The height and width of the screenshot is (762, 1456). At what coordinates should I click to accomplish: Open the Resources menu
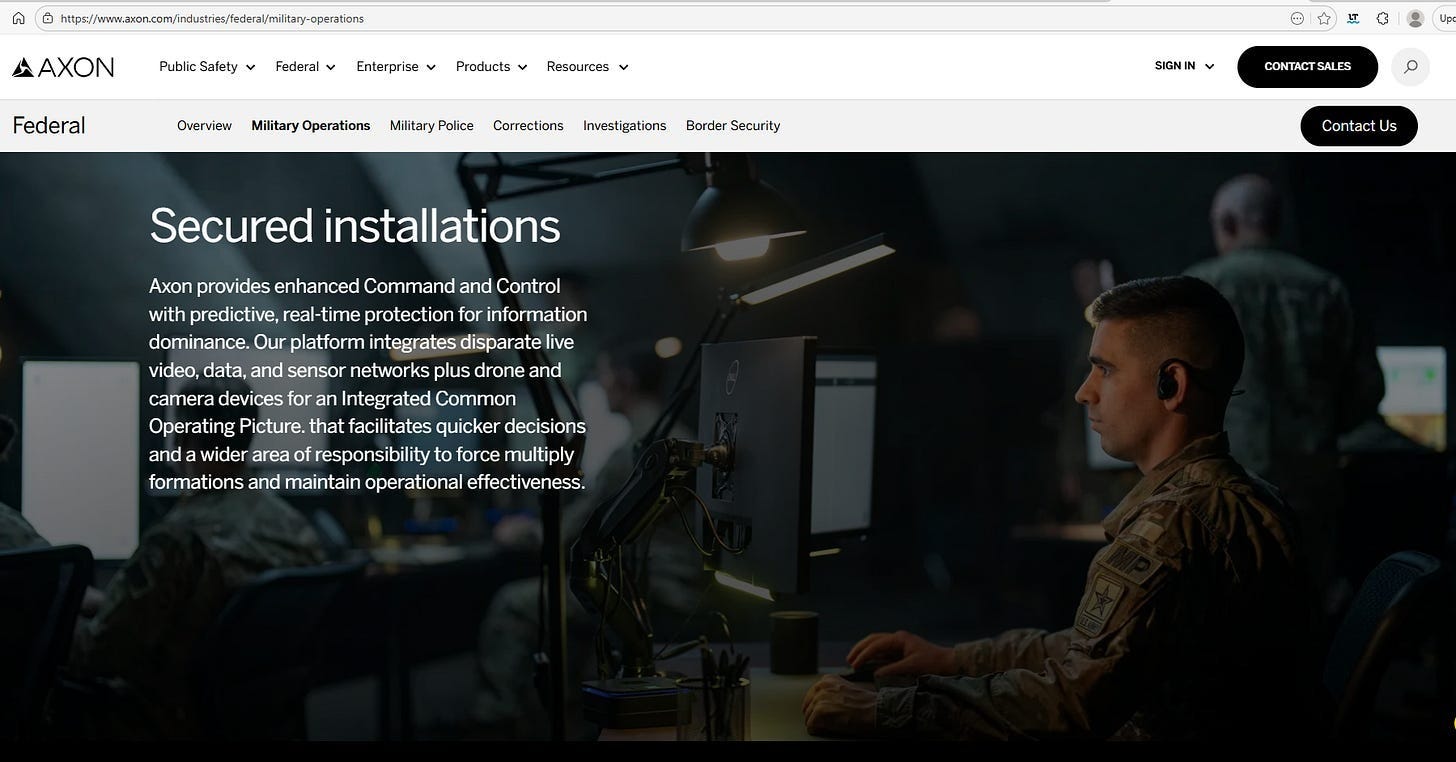point(587,67)
